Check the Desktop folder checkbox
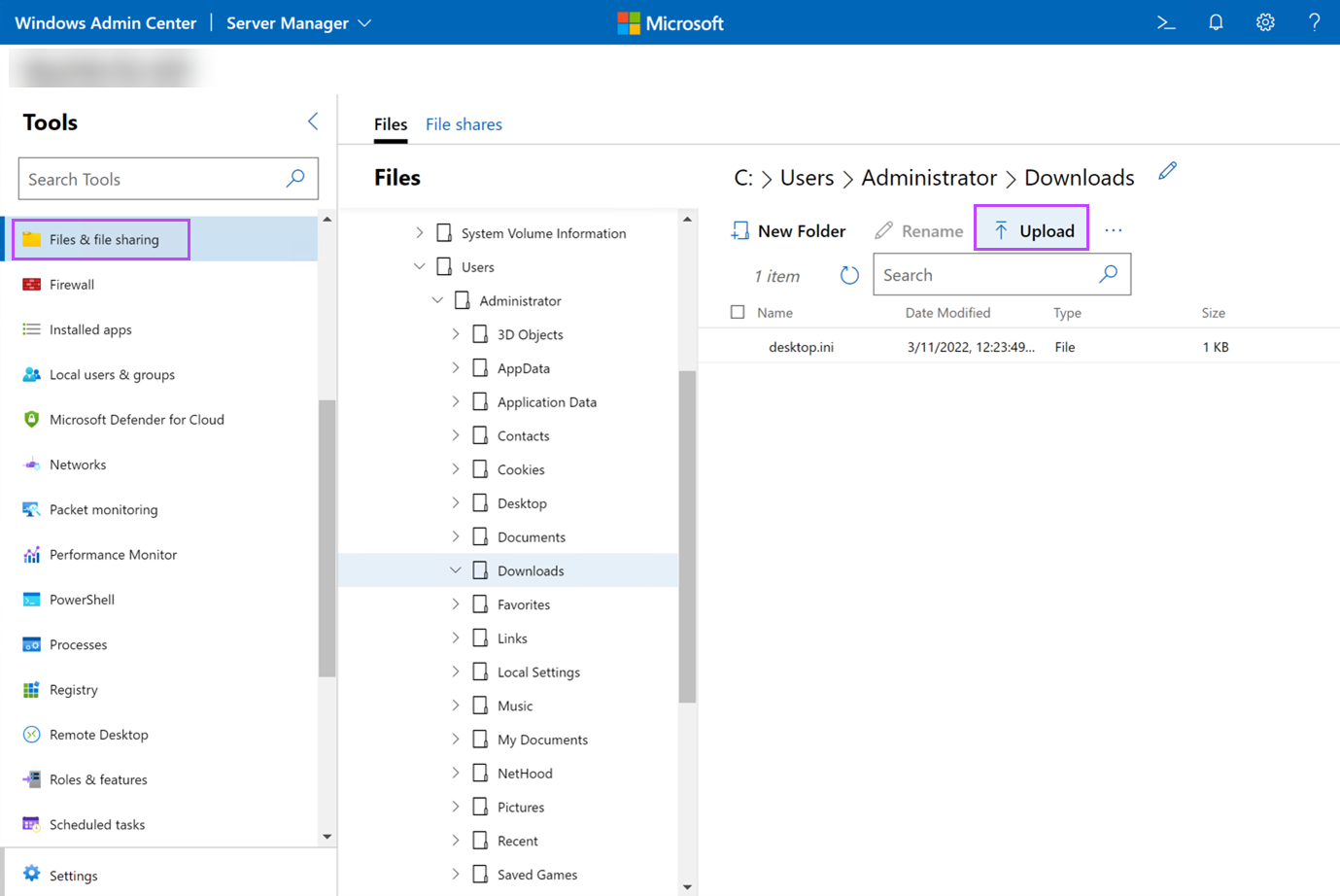This screenshot has width=1340, height=896. click(x=480, y=503)
